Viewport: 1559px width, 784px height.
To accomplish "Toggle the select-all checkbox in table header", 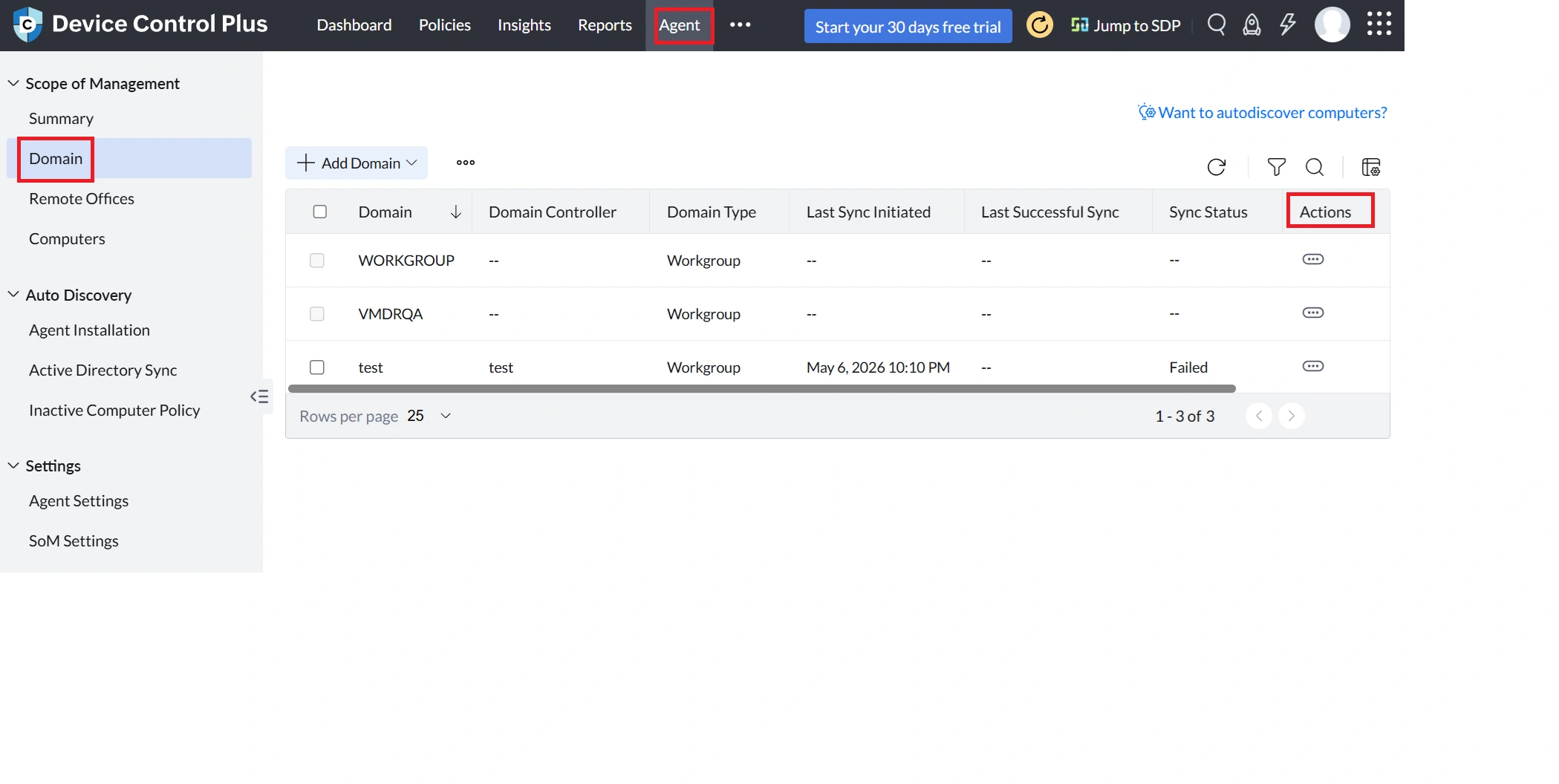I will coord(320,212).
